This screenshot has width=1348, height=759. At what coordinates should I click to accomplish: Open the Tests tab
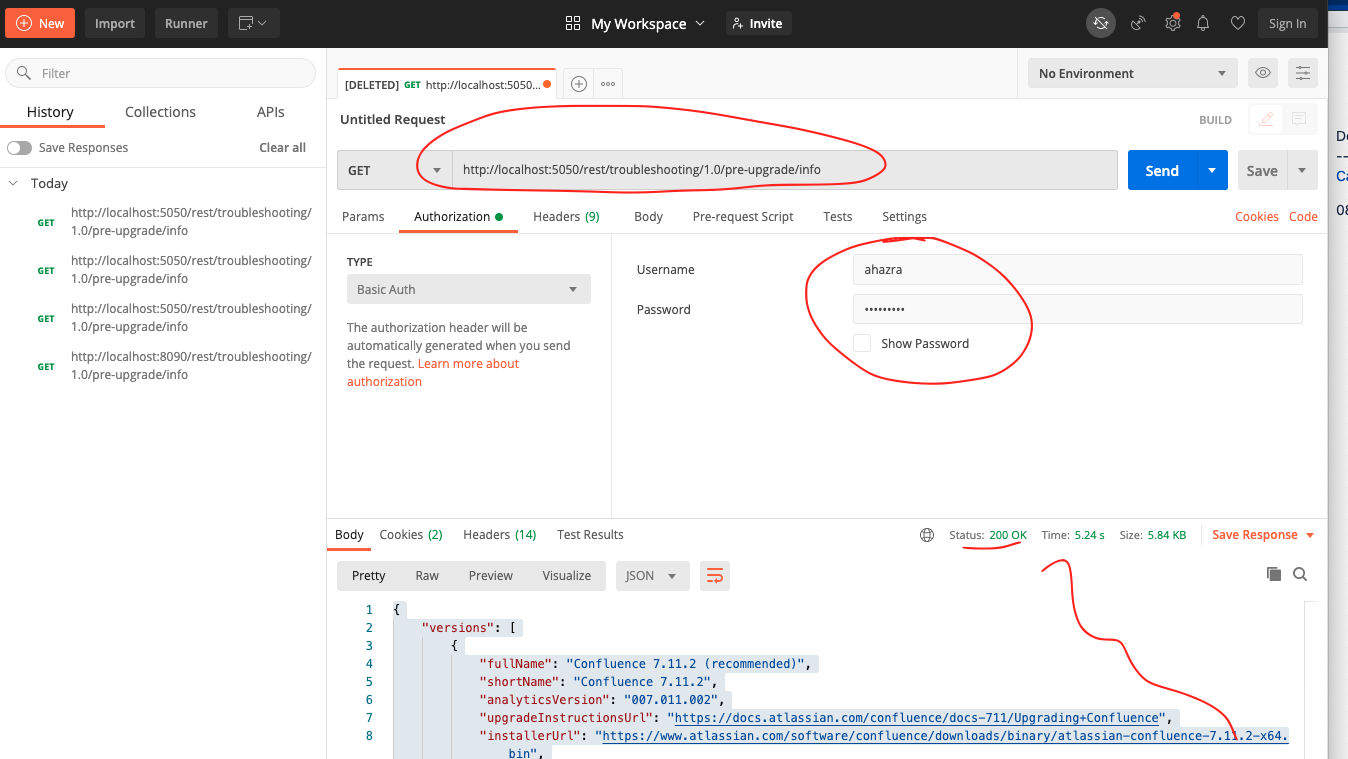[838, 216]
